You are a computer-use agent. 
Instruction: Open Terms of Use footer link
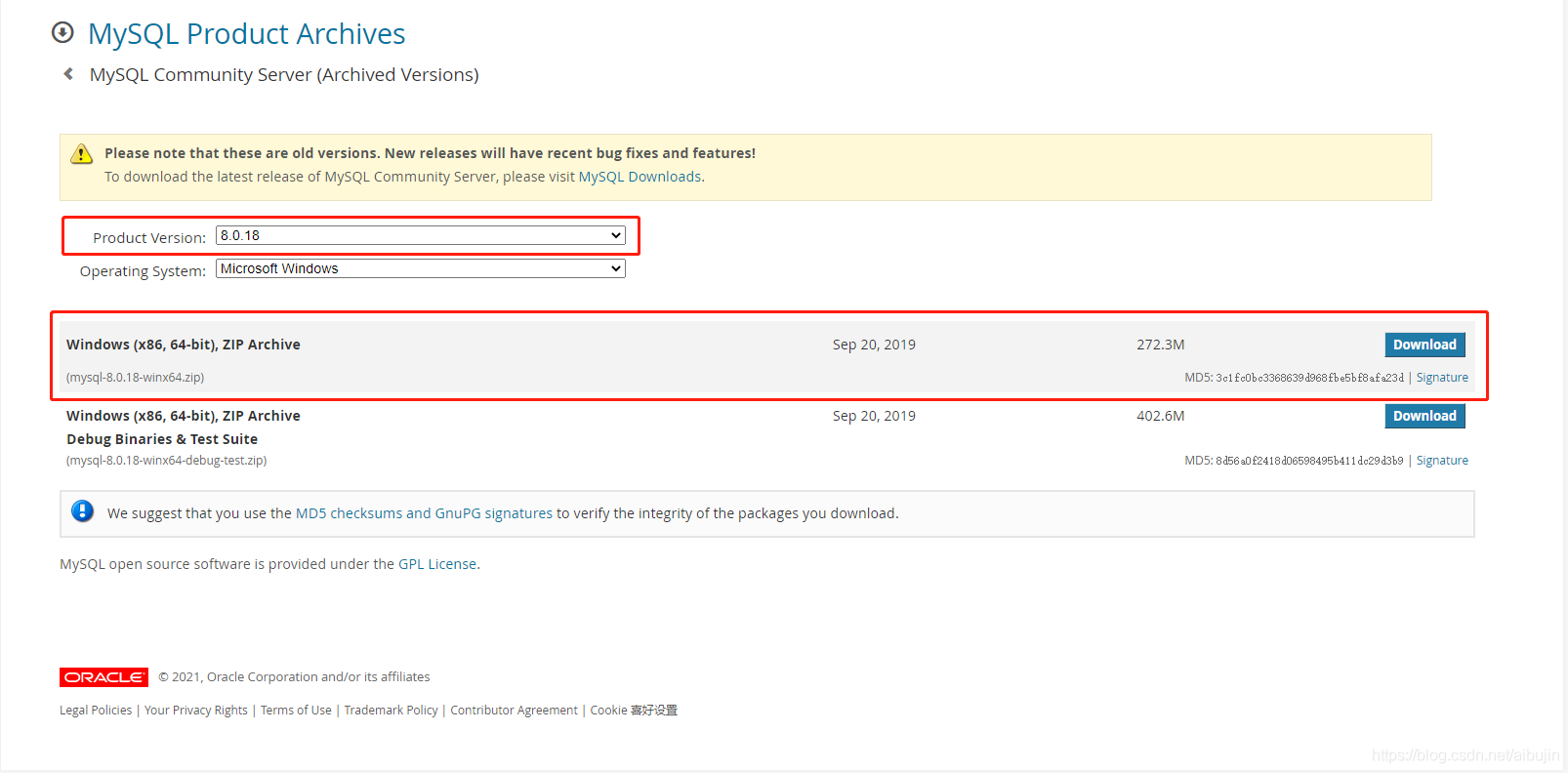point(296,711)
